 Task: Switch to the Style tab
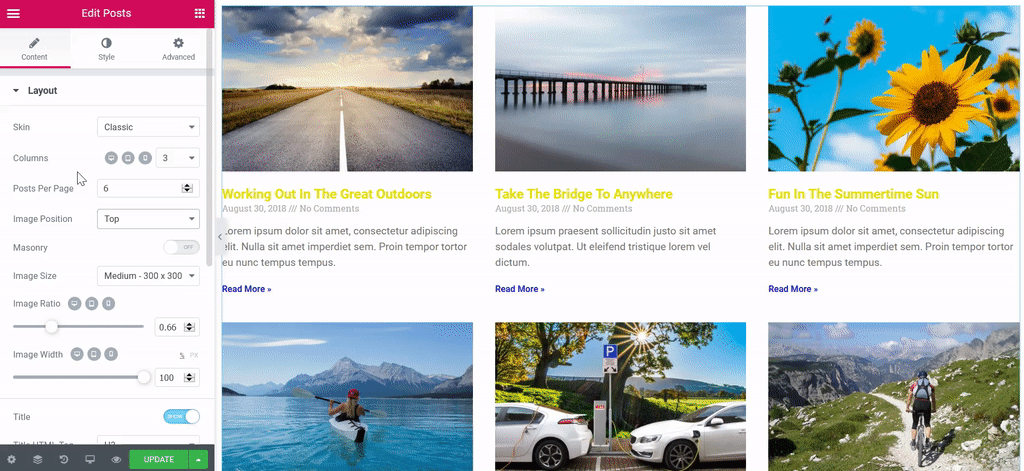tap(106, 49)
